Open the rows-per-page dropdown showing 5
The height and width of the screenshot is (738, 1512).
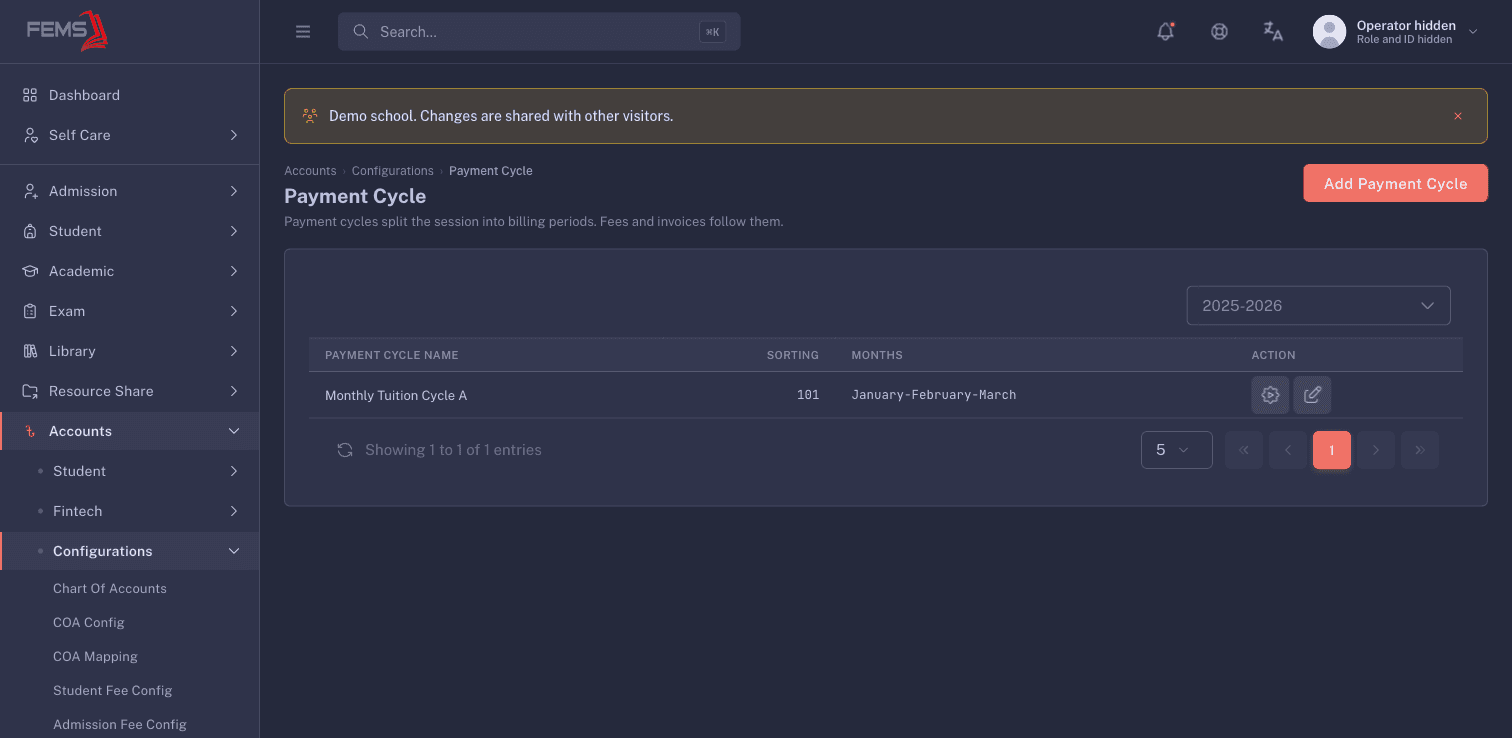1176,450
